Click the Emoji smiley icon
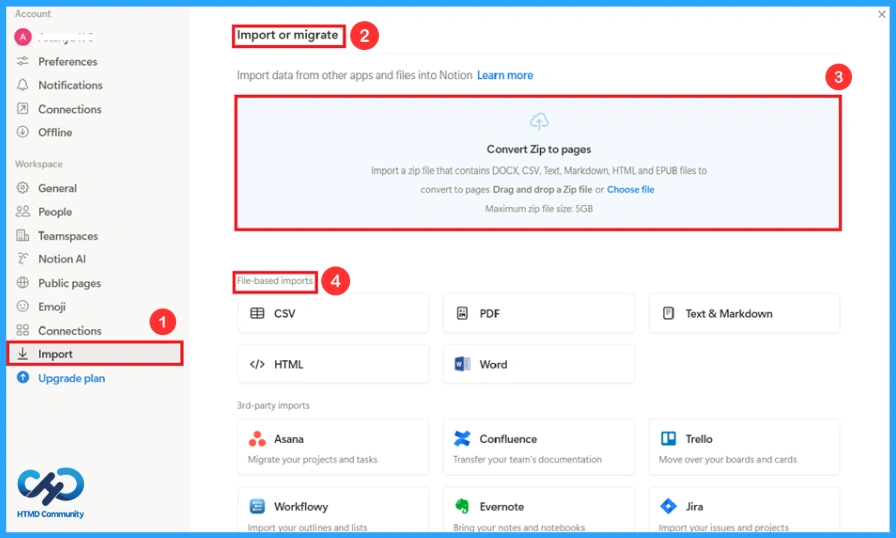The image size is (896, 538). (22, 306)
